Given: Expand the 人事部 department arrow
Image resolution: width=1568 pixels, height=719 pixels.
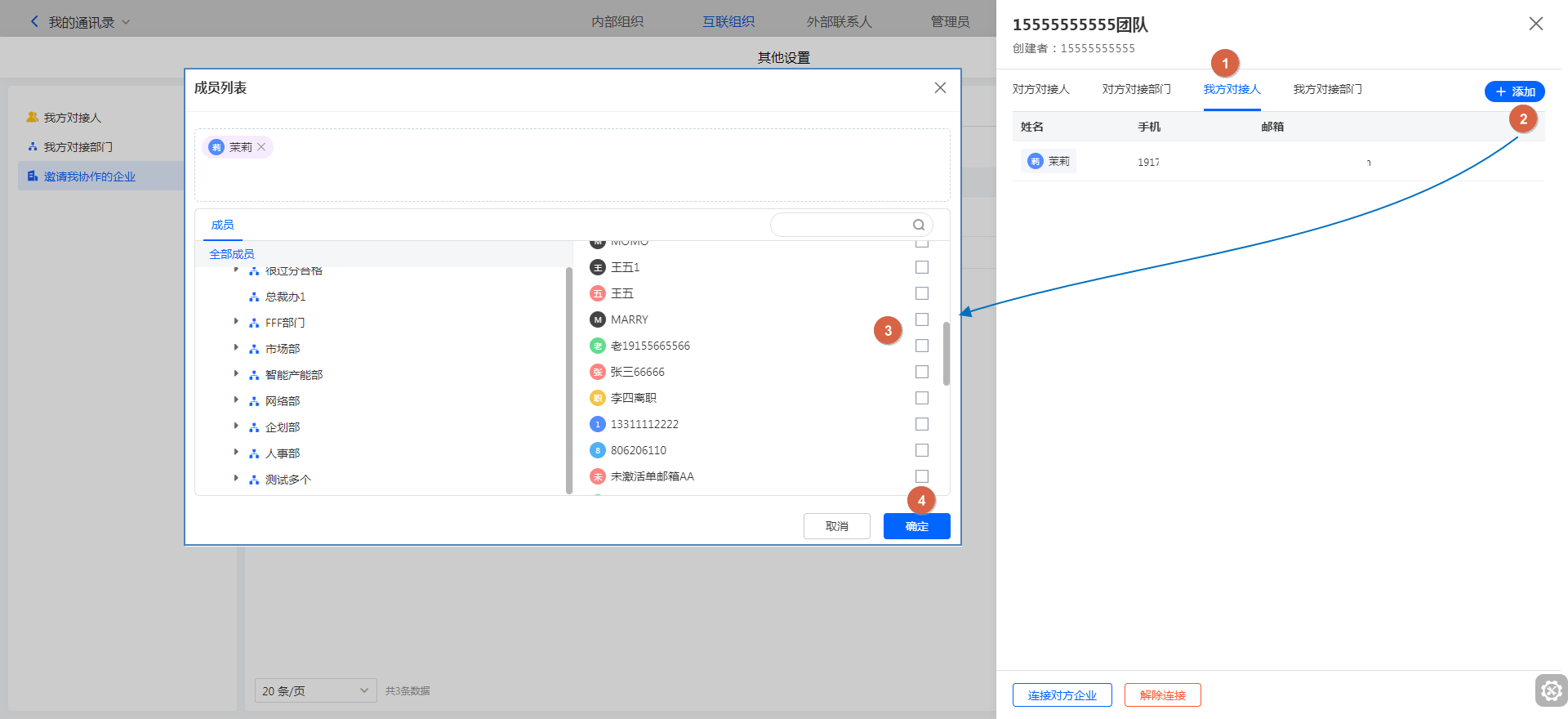Looking at the screenshot, I should tap(236, 453).
